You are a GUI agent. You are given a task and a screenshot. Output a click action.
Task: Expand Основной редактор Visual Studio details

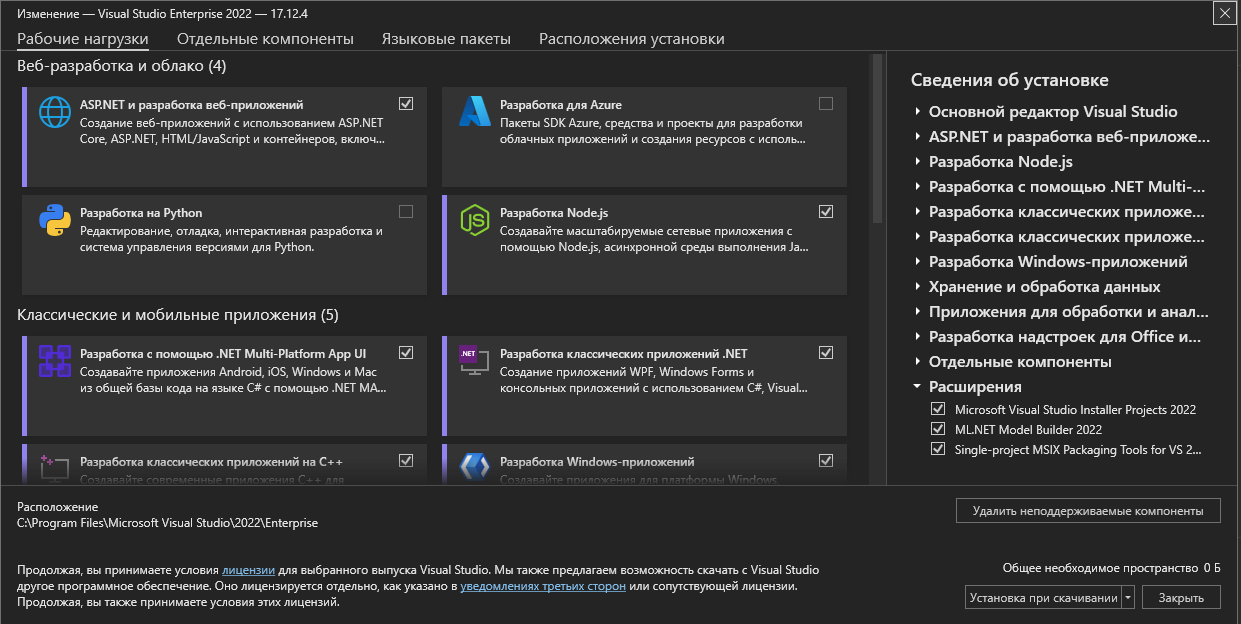918,112
